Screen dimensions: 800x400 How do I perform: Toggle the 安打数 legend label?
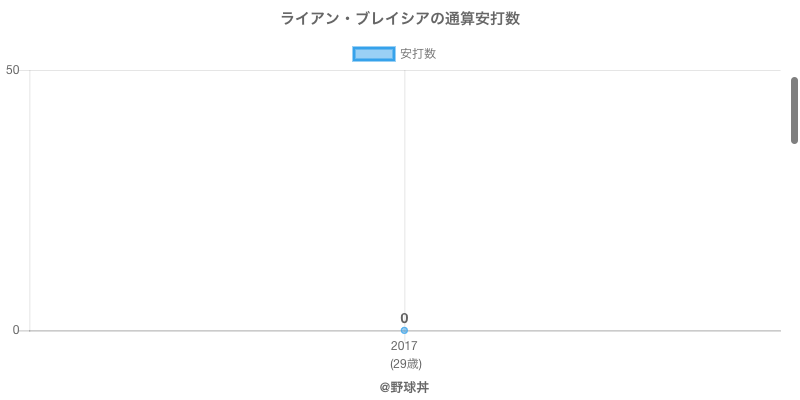418,54
